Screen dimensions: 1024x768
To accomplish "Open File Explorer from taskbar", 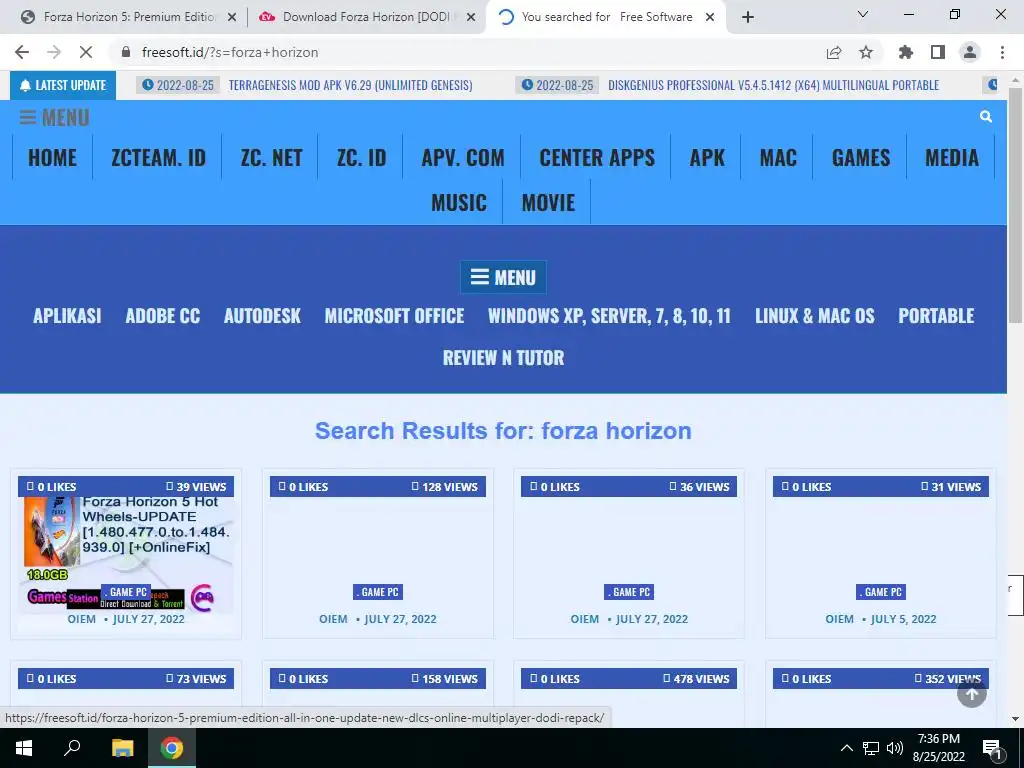I will click(122, 748).
